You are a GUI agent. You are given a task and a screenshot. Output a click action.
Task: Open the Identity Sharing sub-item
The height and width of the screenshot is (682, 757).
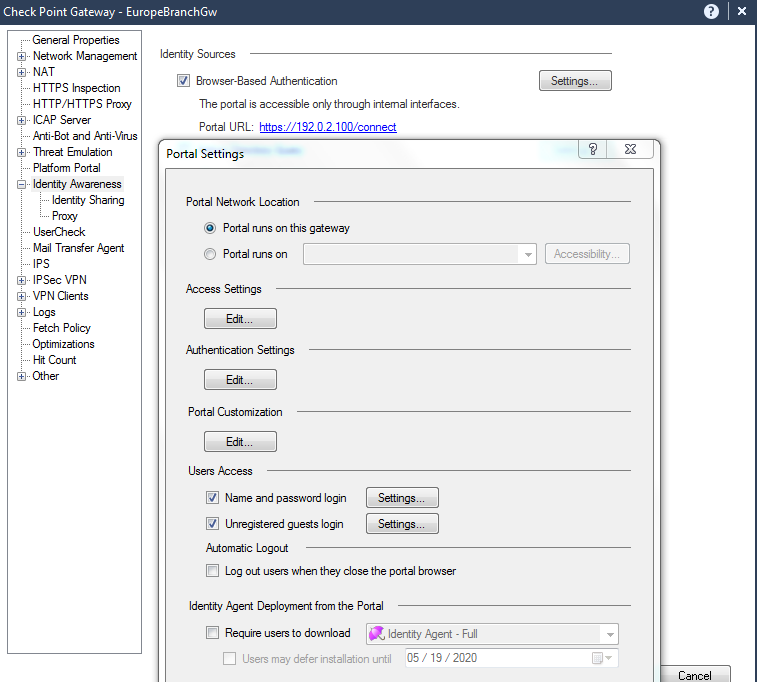point(88,200)
